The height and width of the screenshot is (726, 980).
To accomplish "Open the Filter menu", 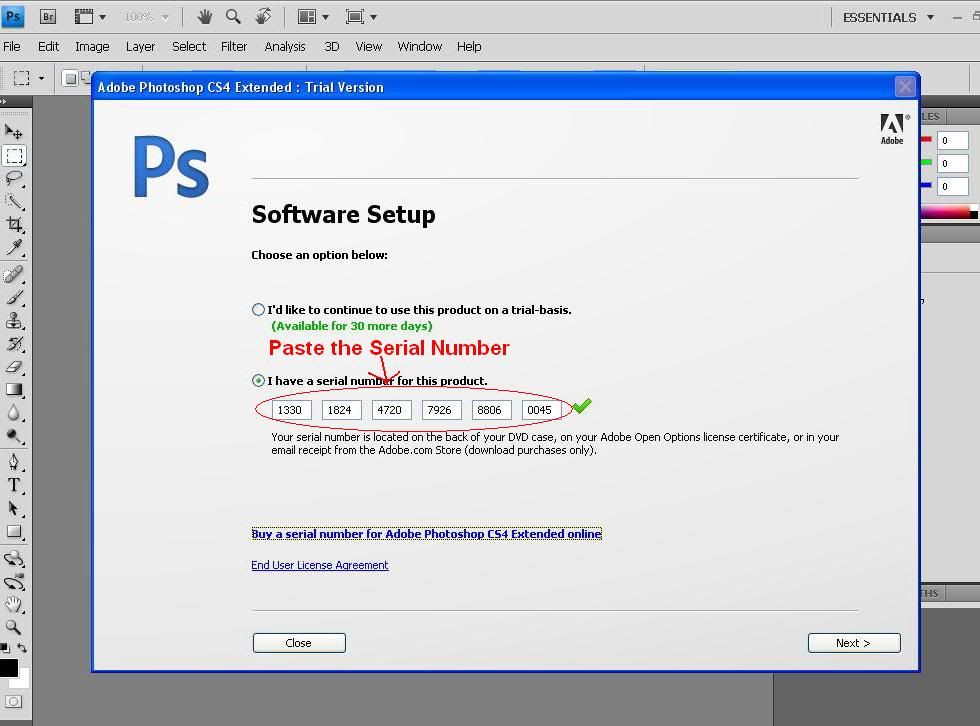I will coord(234,46).
